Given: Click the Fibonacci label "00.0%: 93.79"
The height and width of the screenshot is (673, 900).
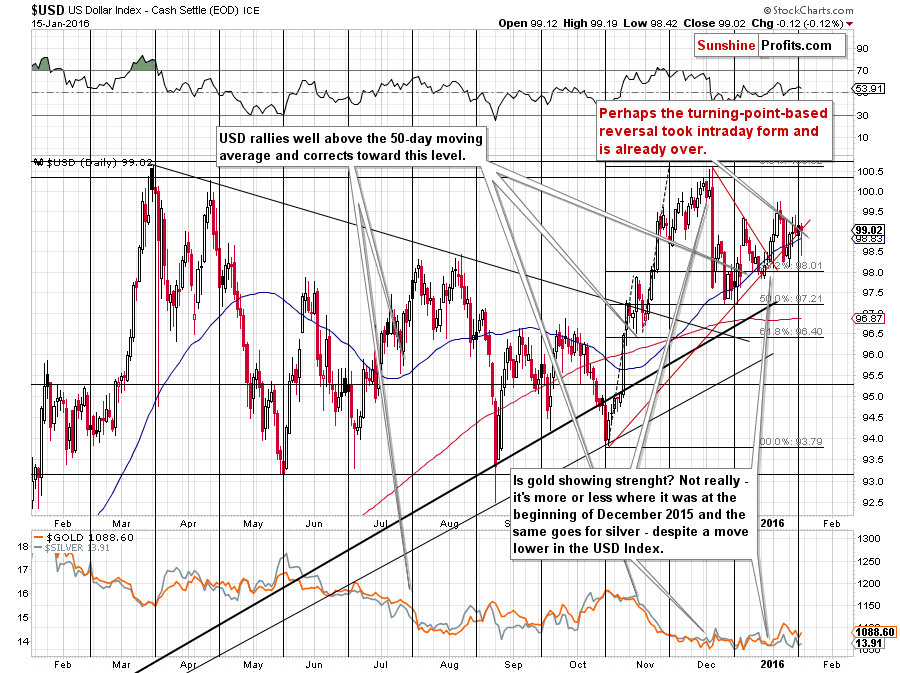Looking at the screenshot, I should coord(791,442).
